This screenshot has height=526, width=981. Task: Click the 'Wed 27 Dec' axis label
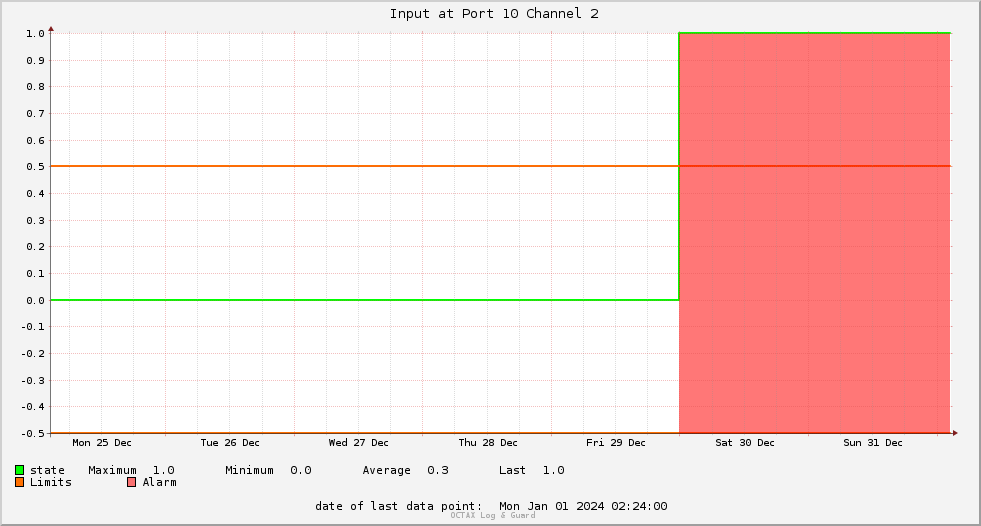(358, 442)
